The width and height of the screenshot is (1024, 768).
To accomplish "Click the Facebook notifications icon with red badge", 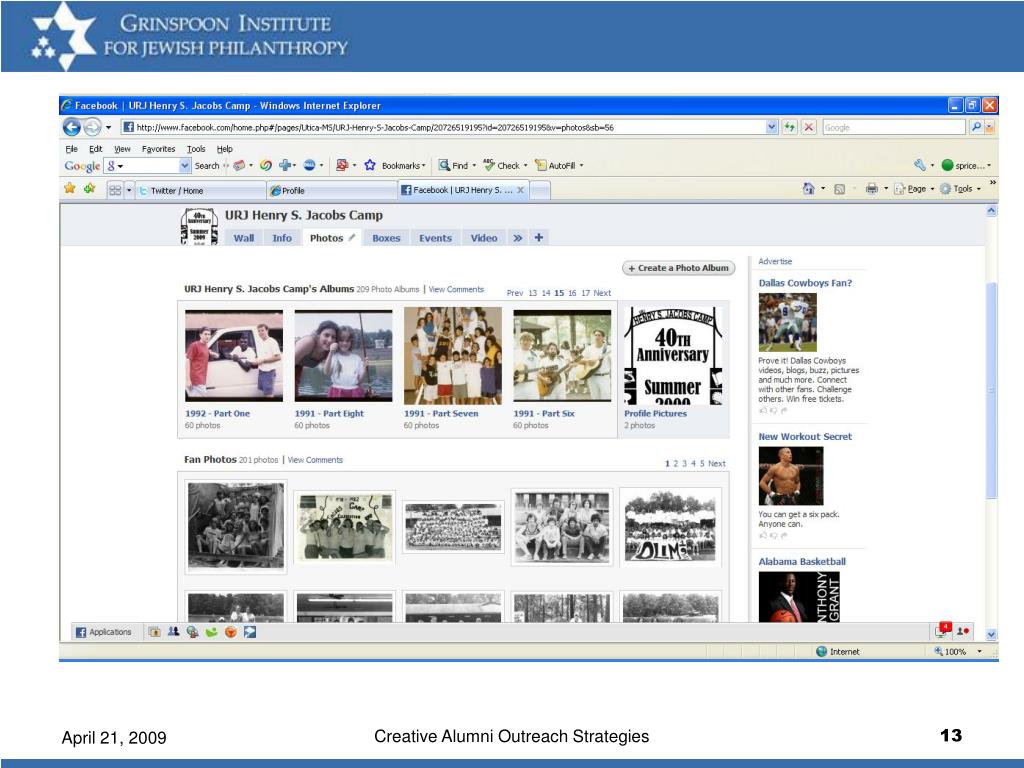I will [x=943, y=630].
